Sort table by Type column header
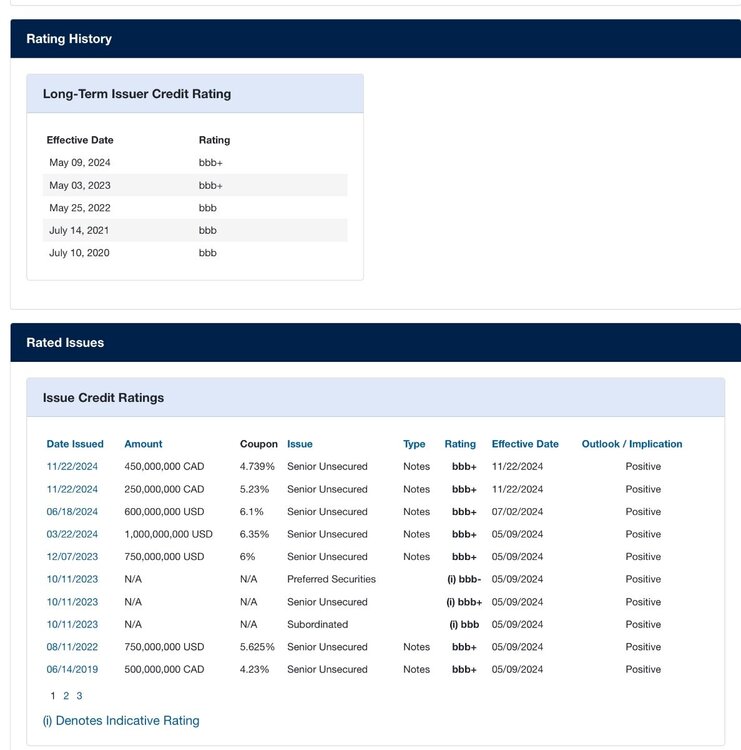This screenshot has height=750, width=741. tap(414, 444)
